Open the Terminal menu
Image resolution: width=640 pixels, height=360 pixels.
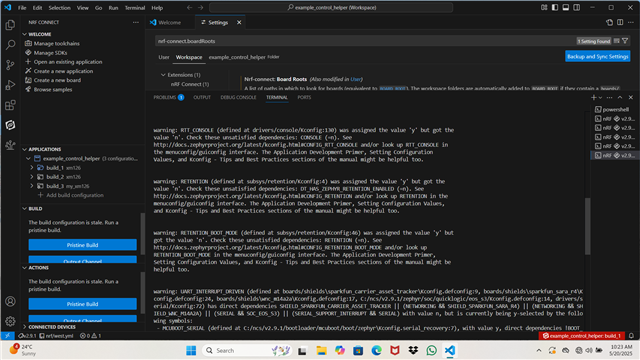point(135,8)
